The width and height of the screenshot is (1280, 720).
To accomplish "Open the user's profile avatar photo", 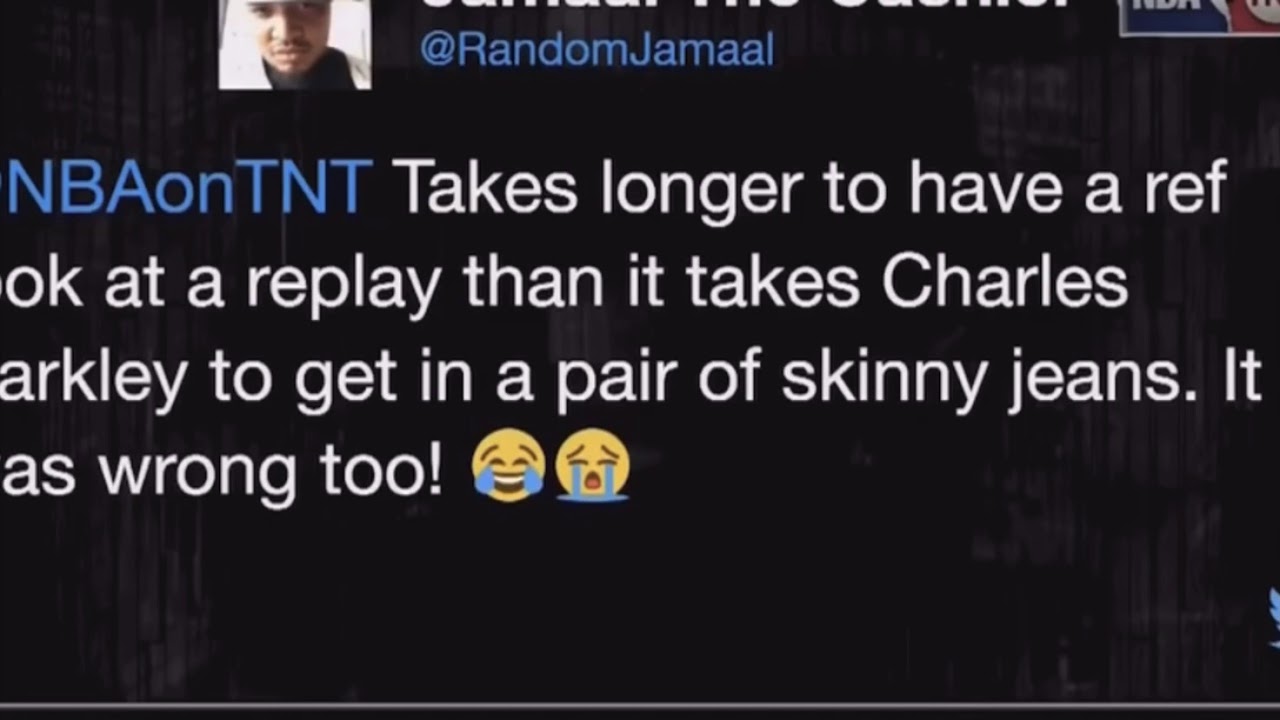I will [295, 44].
